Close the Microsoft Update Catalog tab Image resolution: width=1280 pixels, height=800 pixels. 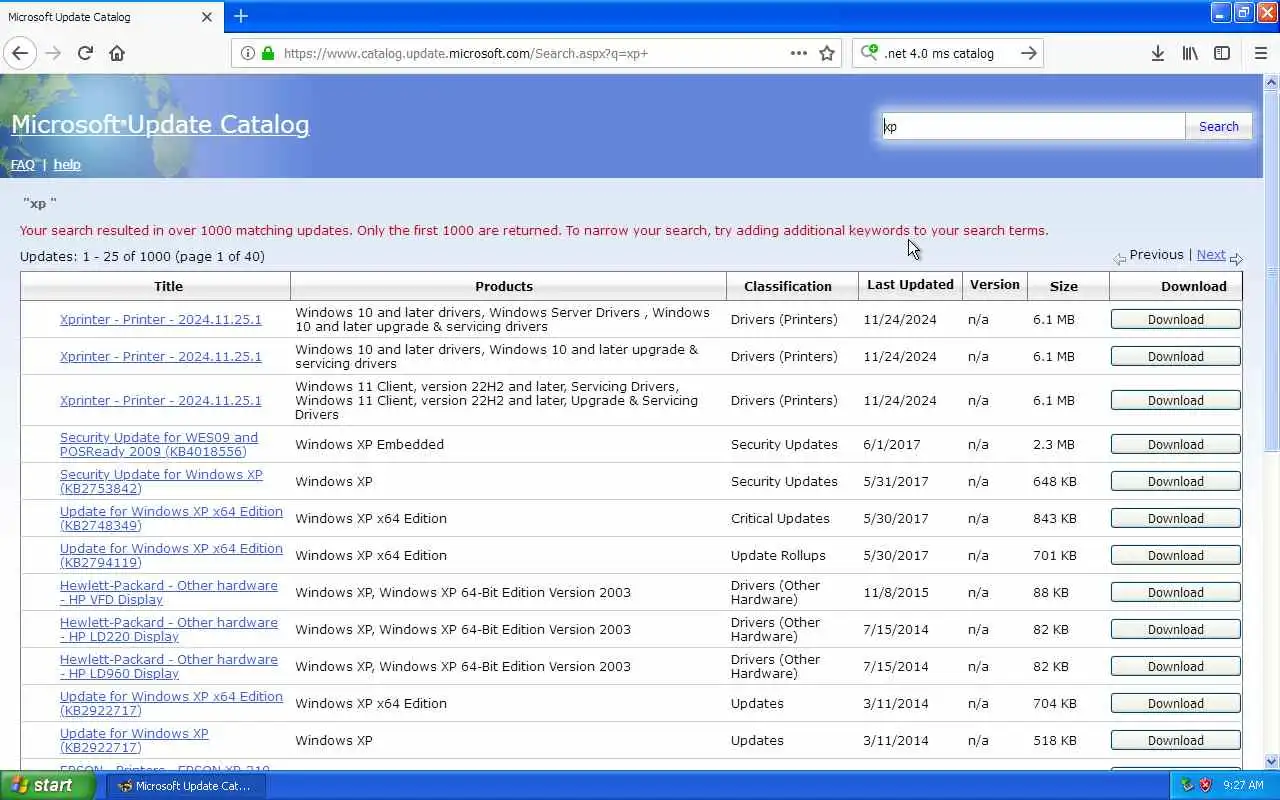pyautogui.click(x=207, y=17)
